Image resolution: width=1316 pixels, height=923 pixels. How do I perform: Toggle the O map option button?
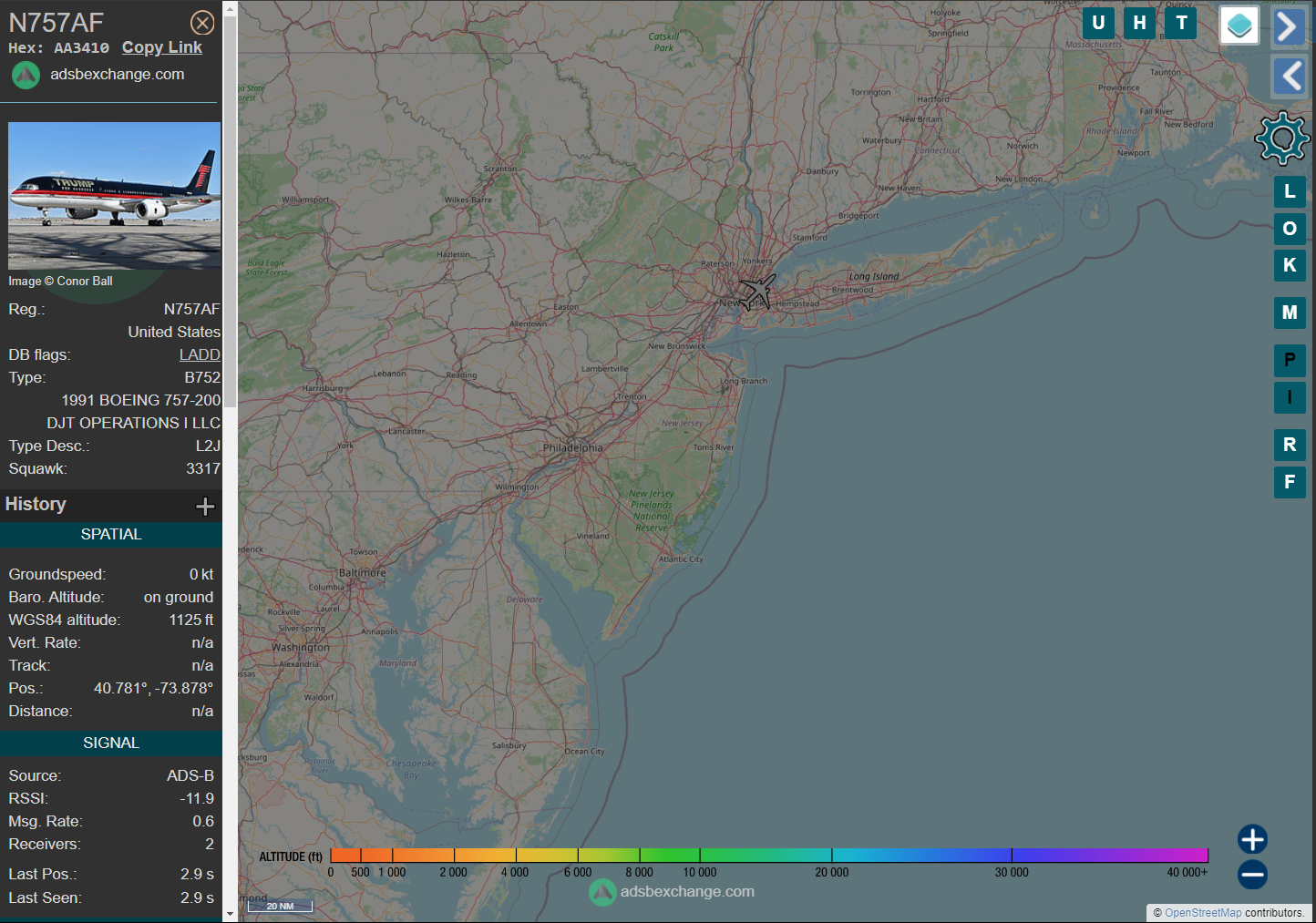click(x=1290, y=229)
